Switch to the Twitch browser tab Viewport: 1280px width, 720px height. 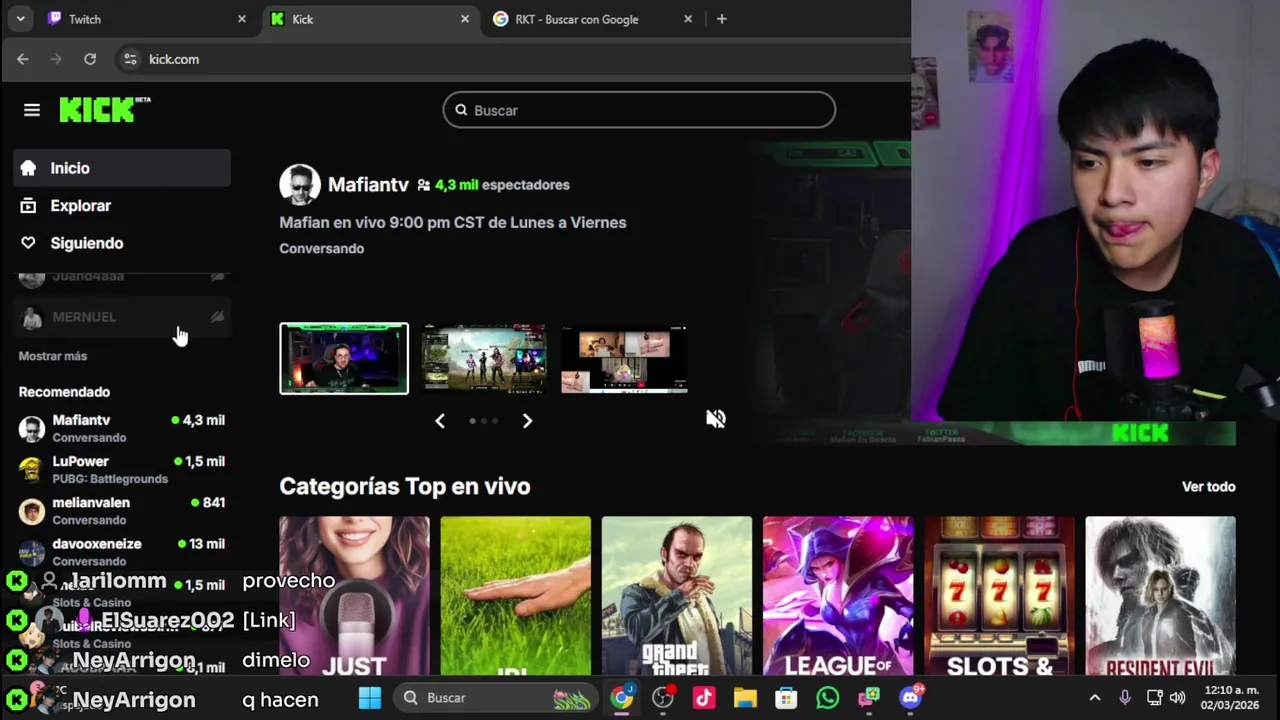click(x=147, y=19)
